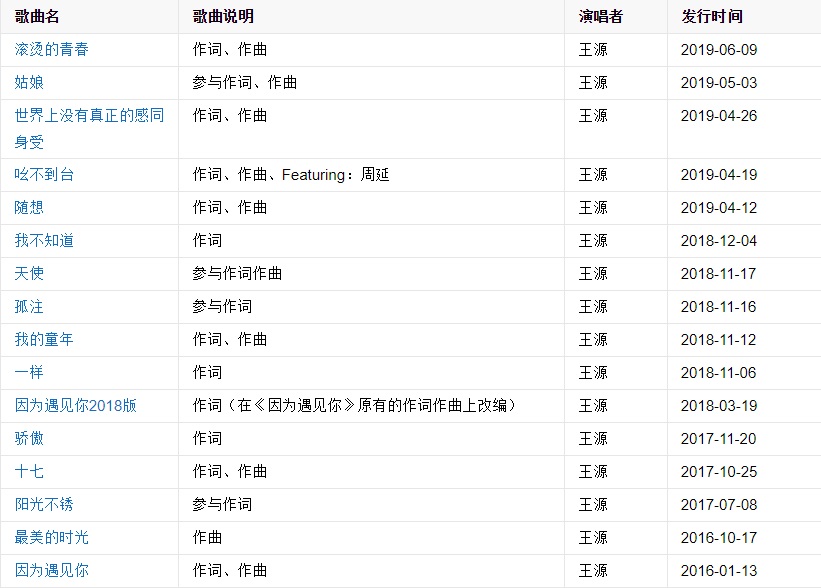Open the song link 阳光不锈
The width and height of the screenshot is (821, 588).
pos(44,504)
